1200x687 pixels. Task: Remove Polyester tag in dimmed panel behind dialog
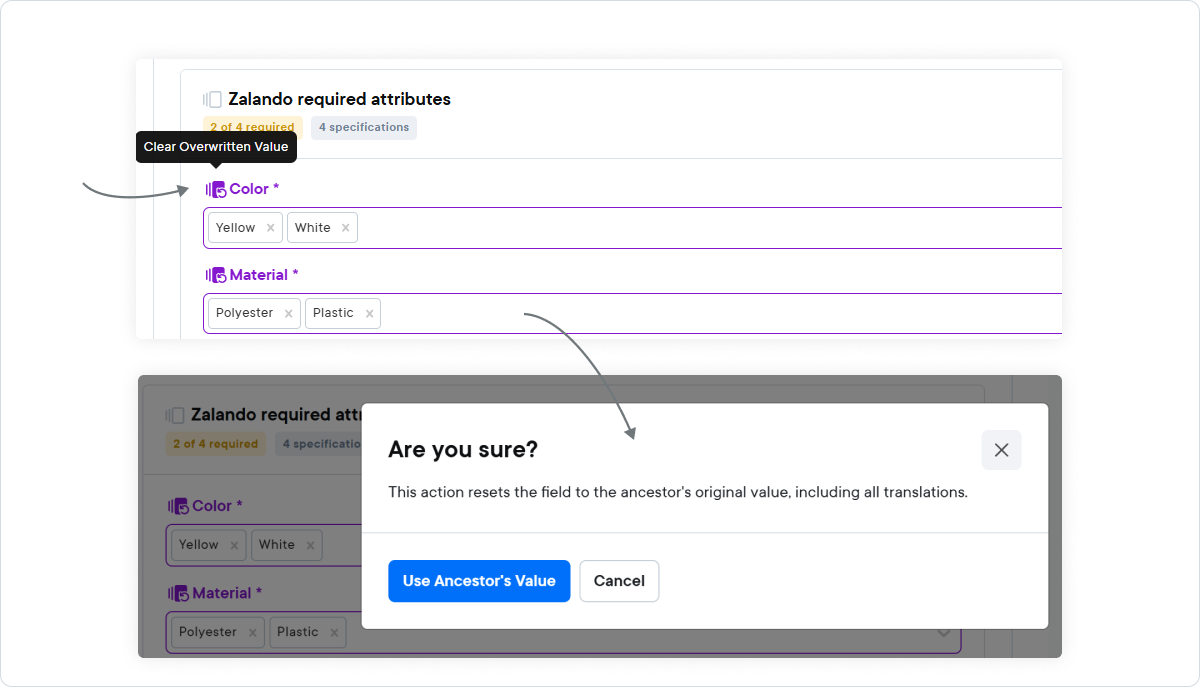(252, 633)
